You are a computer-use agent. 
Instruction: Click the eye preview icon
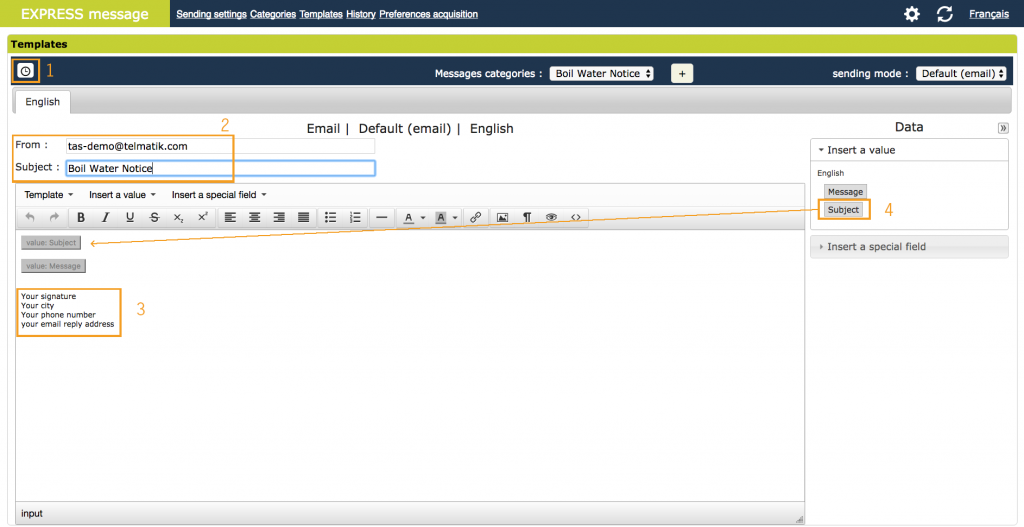(x=551, y=217)
